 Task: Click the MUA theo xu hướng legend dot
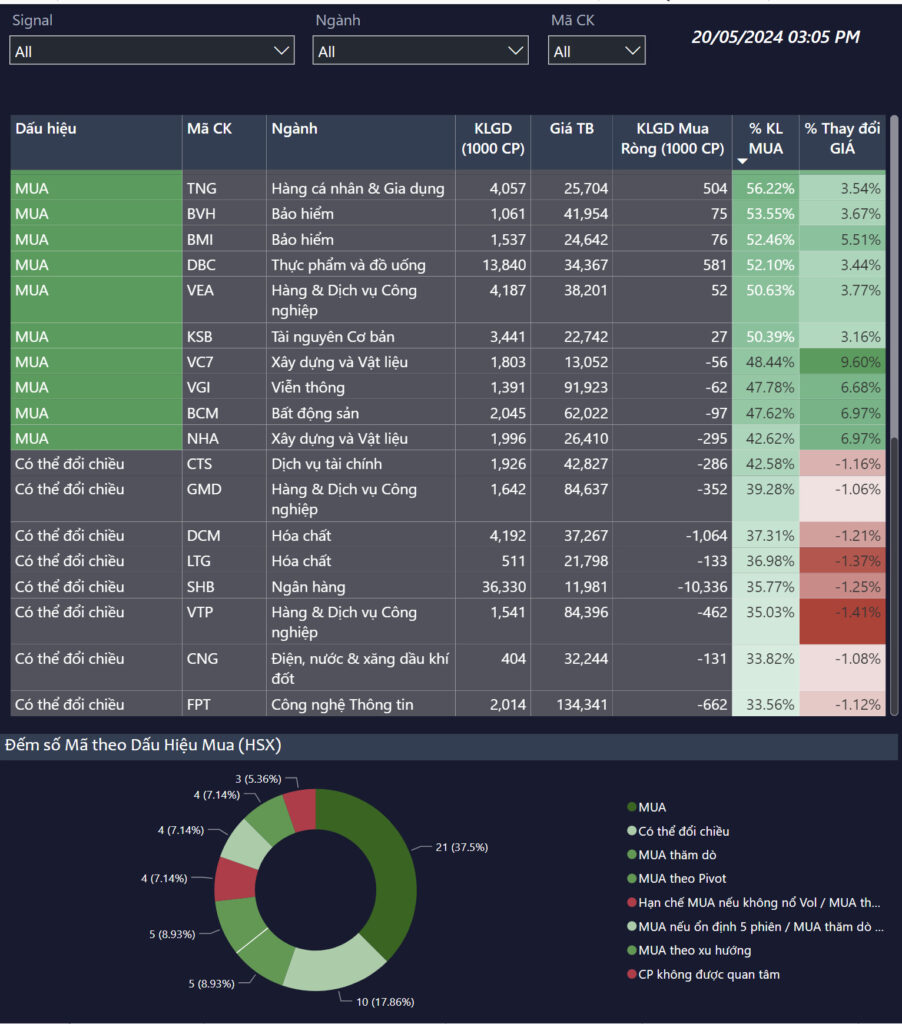[x=631, y=950]
